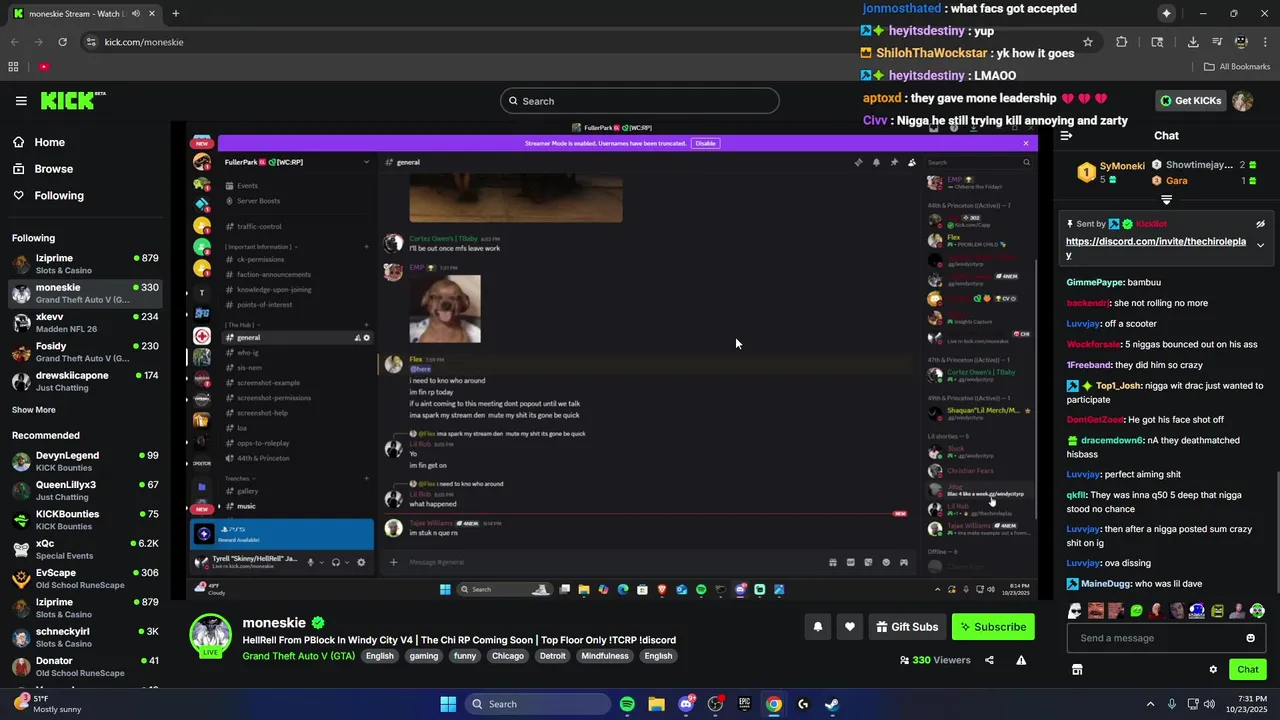Select gaming tag
The height and width of the screenshot is (720, 1280).
(424, 656)
